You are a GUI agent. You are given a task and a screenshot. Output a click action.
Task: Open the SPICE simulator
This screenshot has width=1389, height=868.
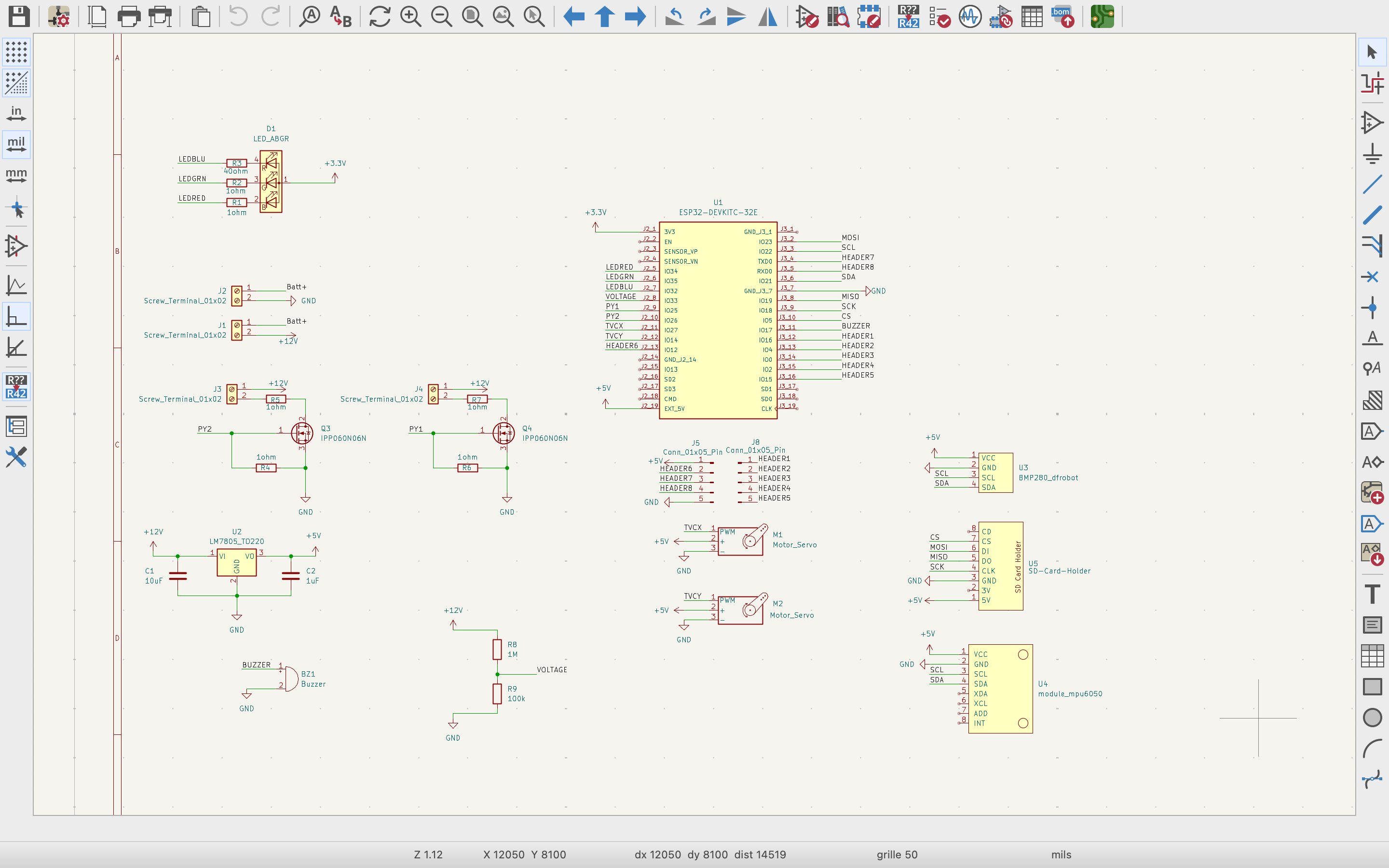click(x=969, y=17)
